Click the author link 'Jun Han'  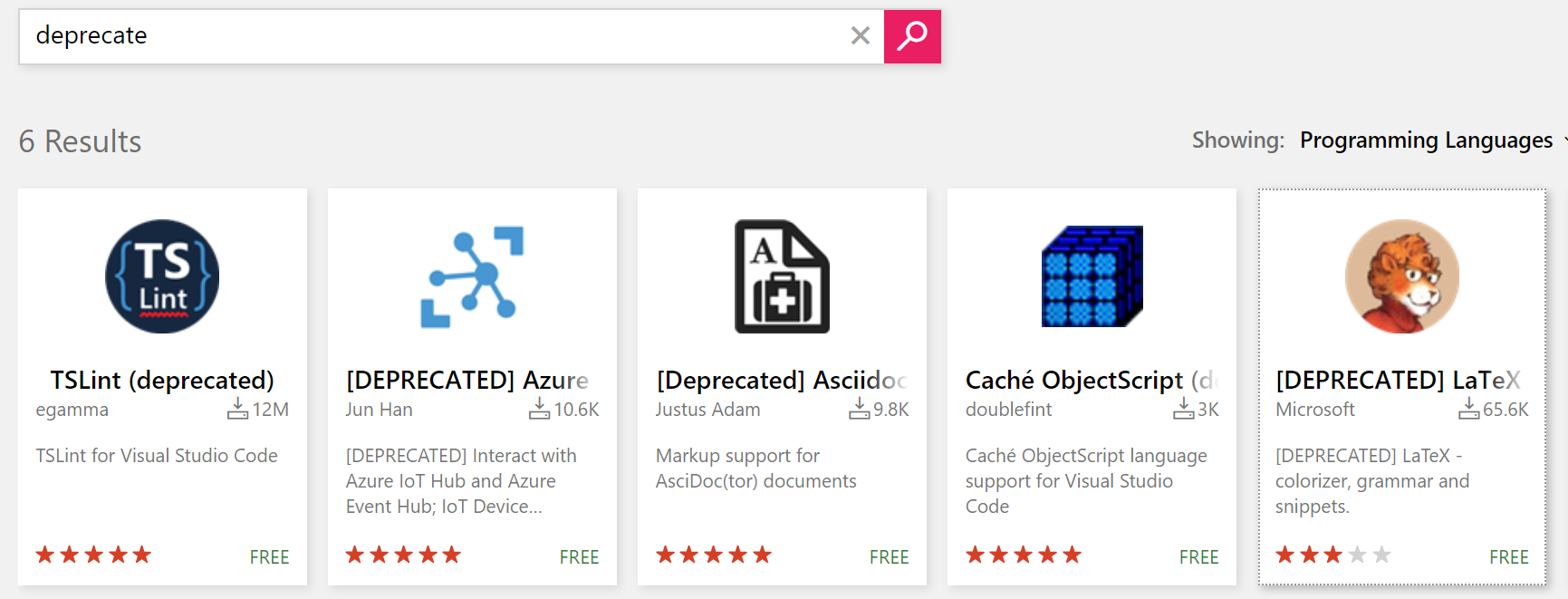379,409
